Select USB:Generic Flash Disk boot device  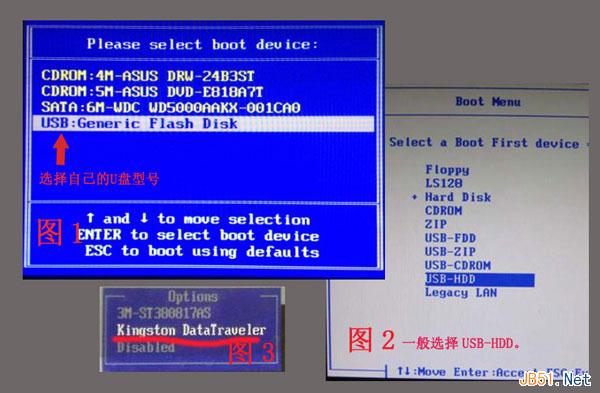203,124
